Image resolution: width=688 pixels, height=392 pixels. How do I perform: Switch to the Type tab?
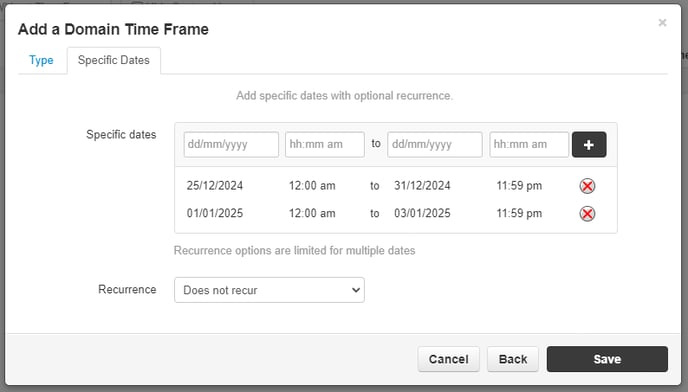point(41,60)
